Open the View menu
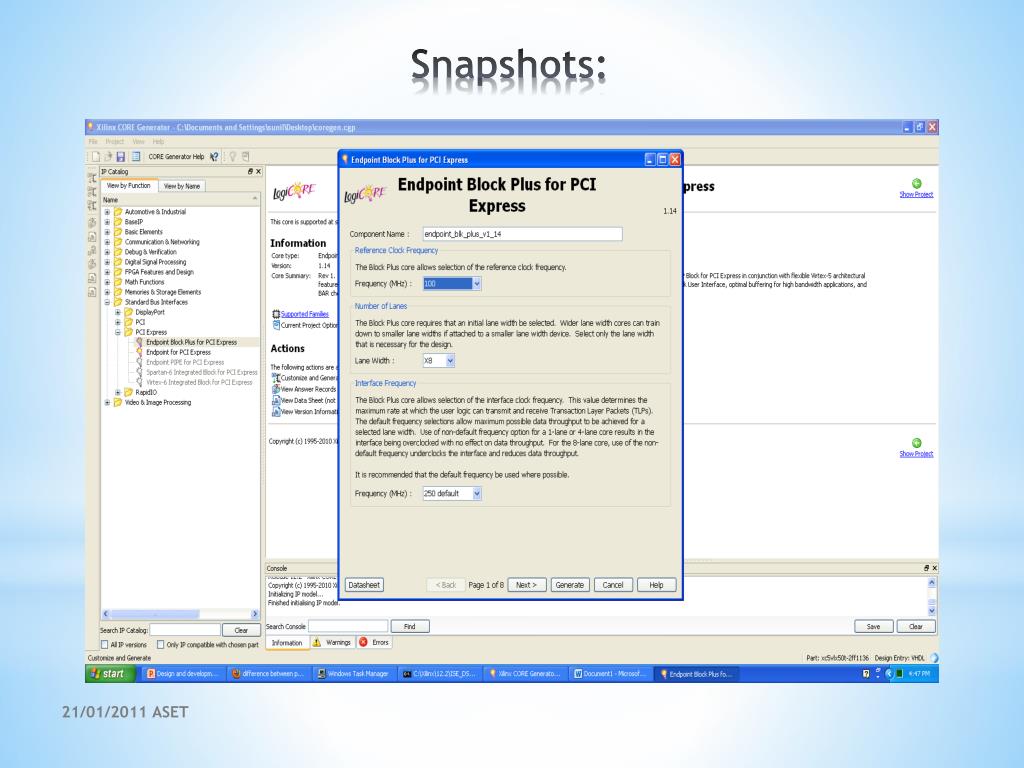1024x768 pixels. (138, 142)
